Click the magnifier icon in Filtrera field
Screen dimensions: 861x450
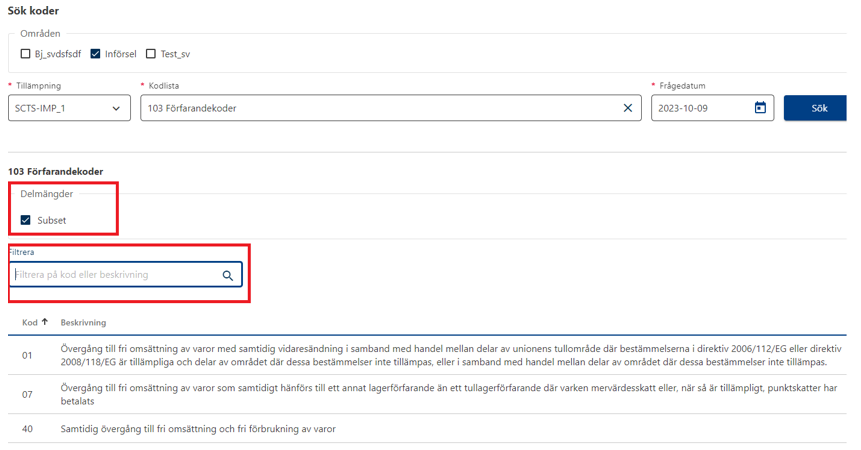pyautogui.click(x=228, y=275)
